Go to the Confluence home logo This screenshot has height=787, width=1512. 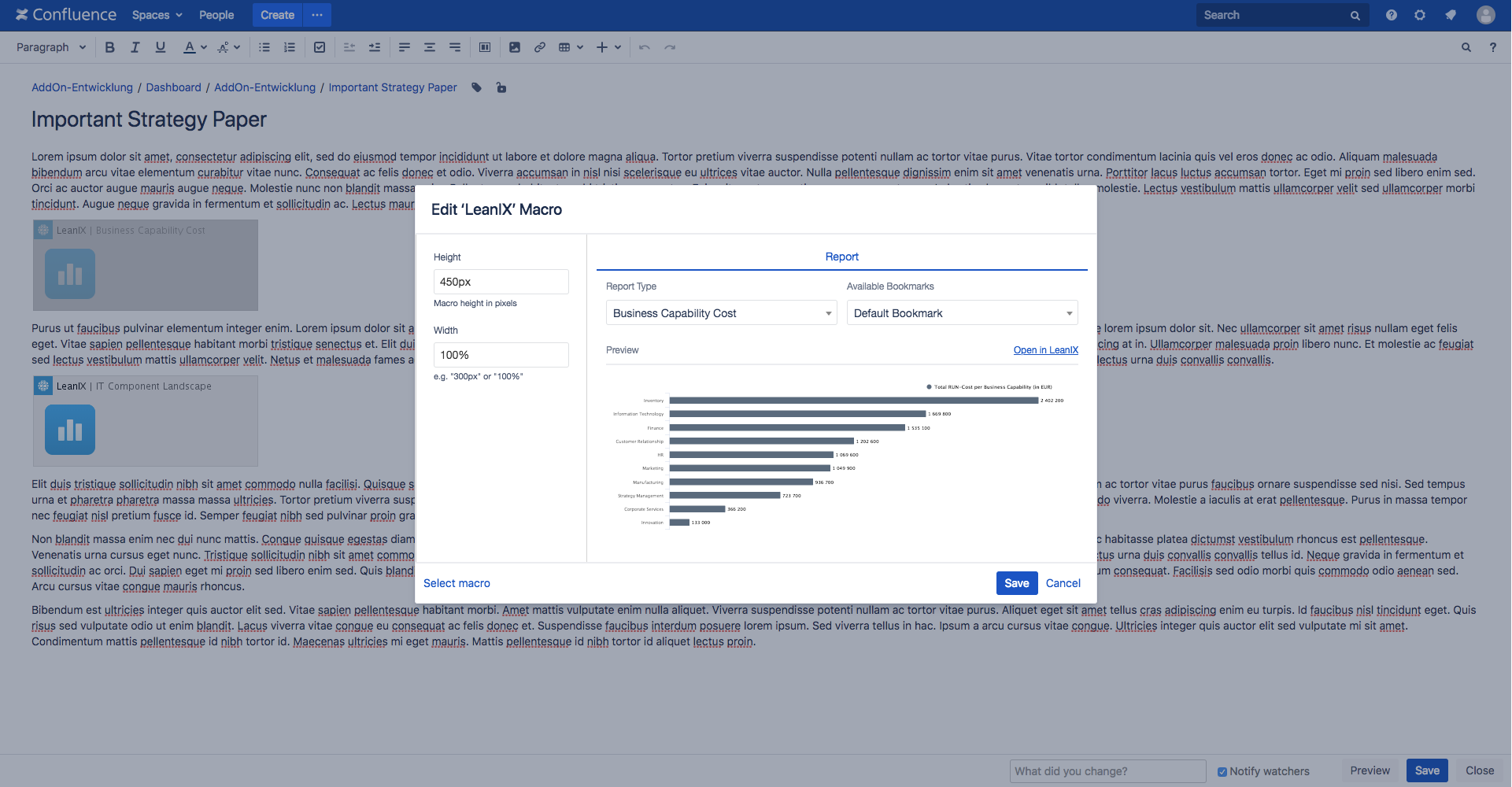[x=66, y=15]
